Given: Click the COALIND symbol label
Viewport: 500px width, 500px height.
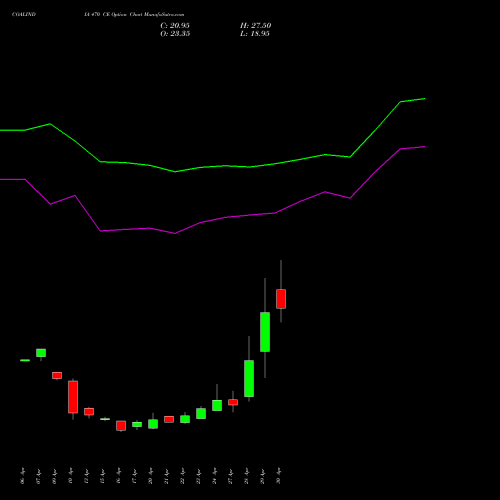Looking at the screenshot, I should pyautogui.click(x=24, y=14).
